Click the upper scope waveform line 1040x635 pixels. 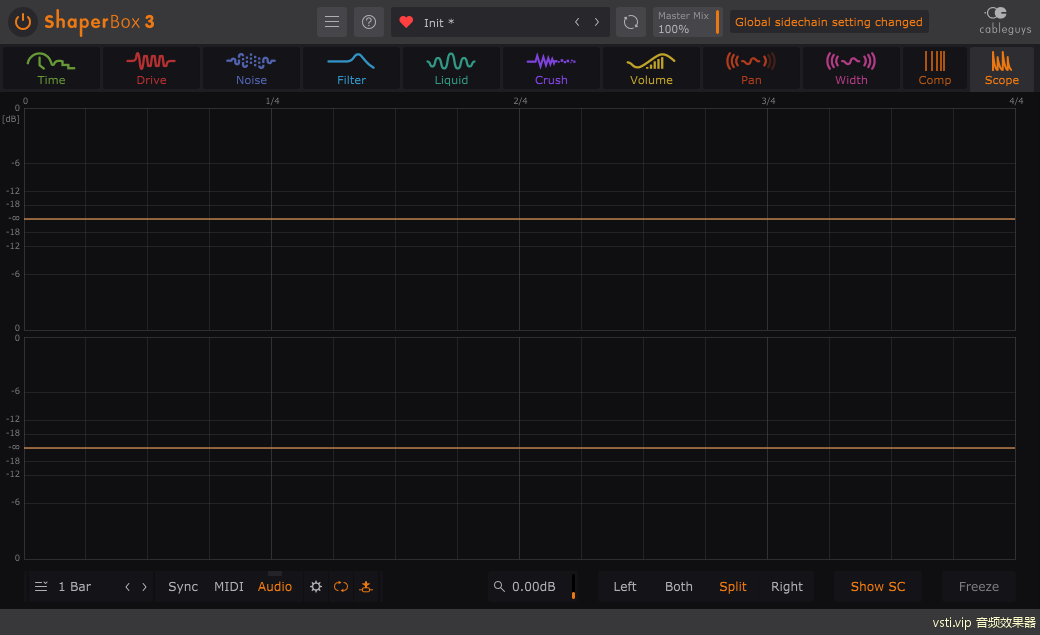[x=519, y=218]
